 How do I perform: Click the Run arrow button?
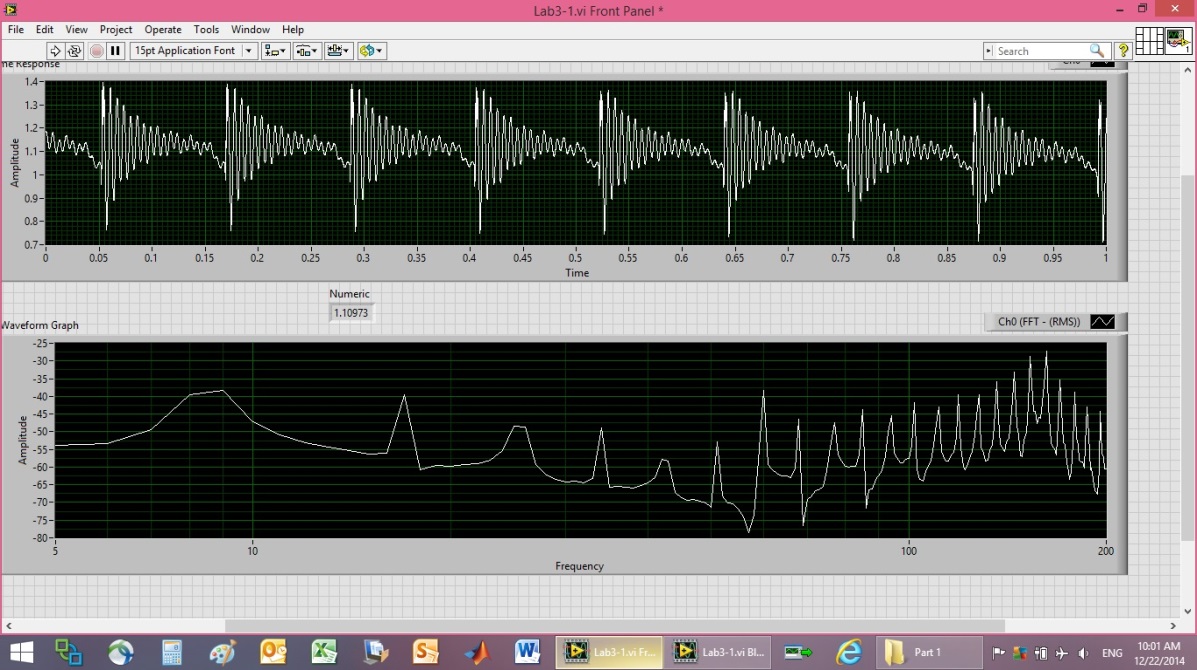pyautogui.click(x=55, y=51)
